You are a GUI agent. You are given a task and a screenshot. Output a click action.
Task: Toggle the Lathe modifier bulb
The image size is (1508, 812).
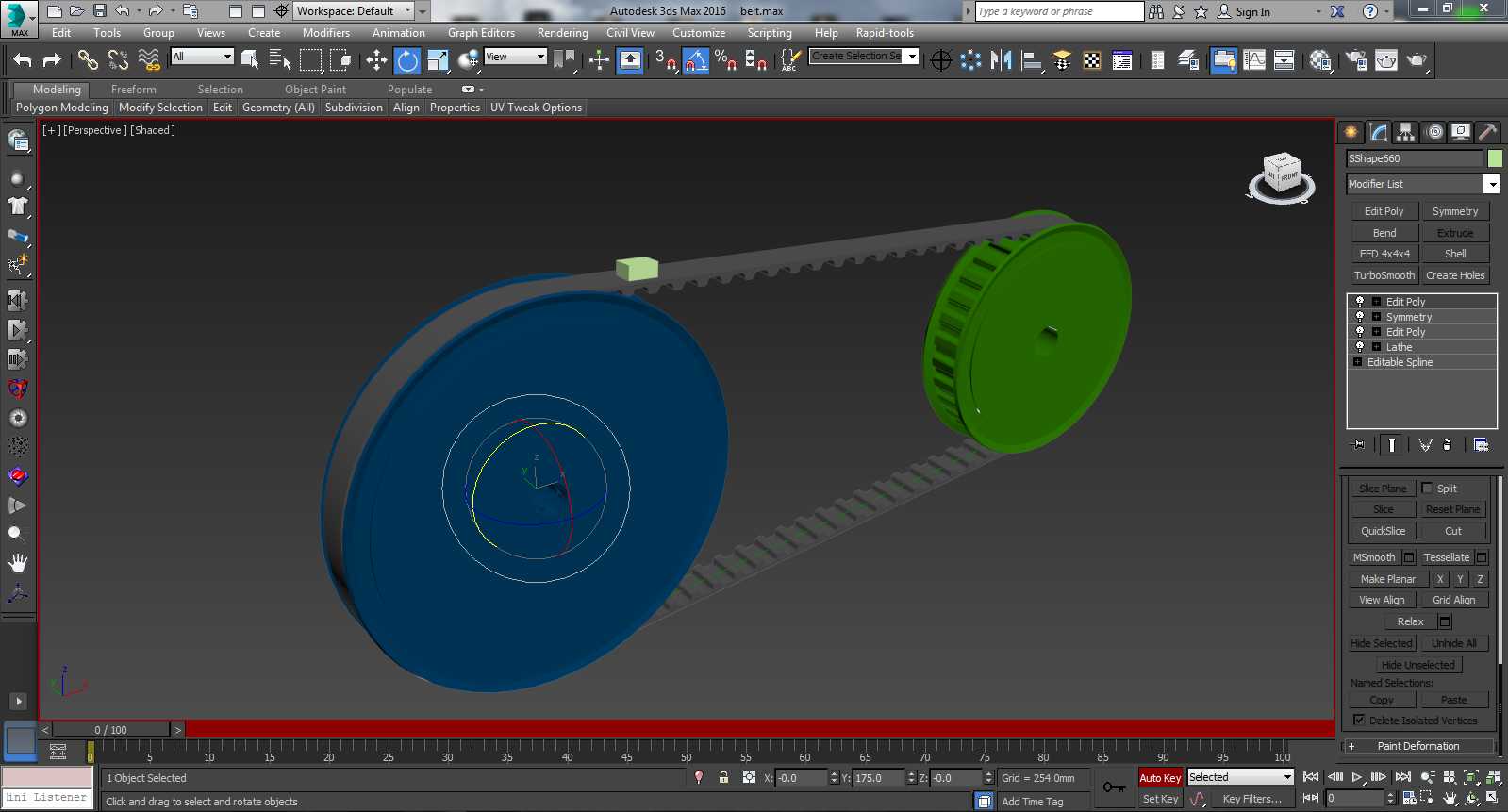pyautogui.click(x=1360, y=347)
